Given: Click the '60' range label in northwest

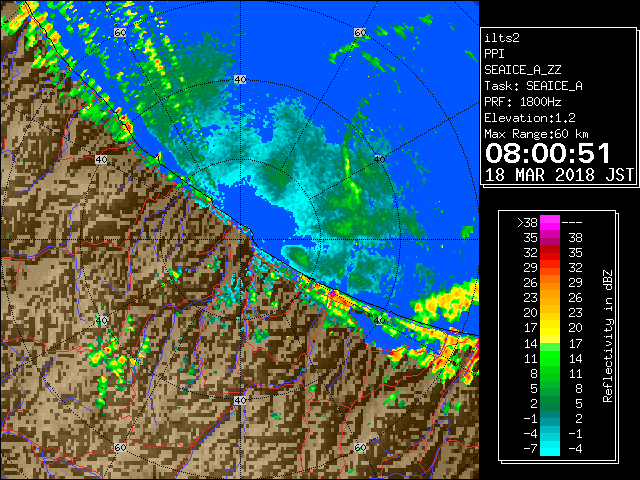Looking at the screenshot, I should coord(120,32).
